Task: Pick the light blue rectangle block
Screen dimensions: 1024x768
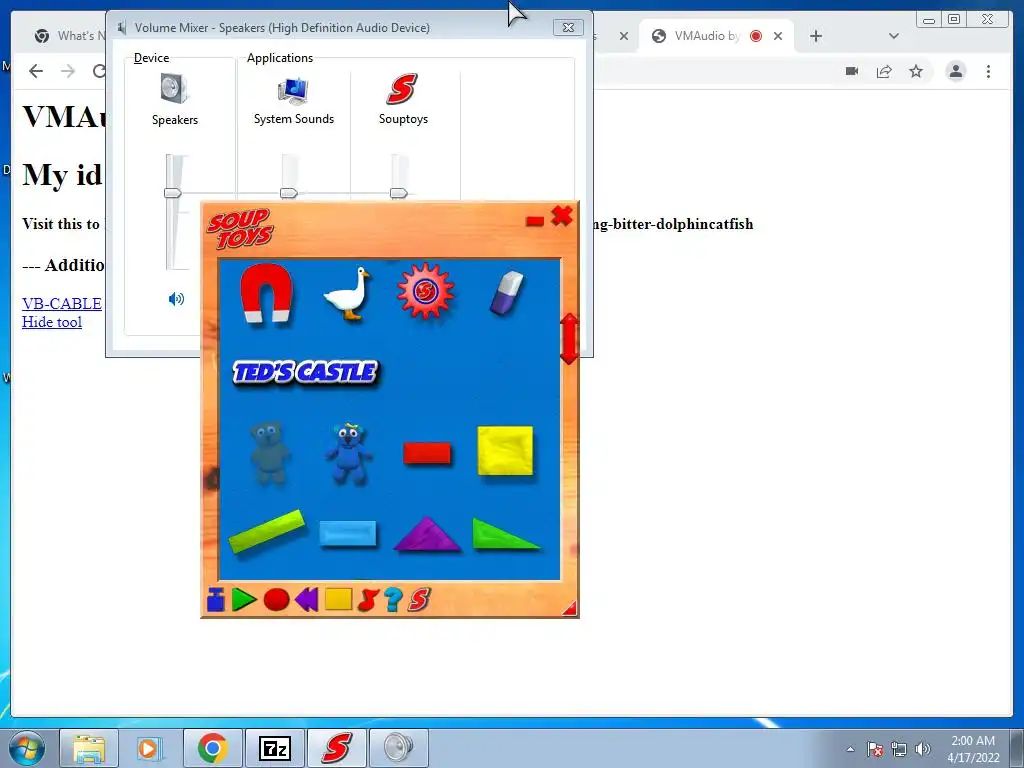Action: click(348, 533)
